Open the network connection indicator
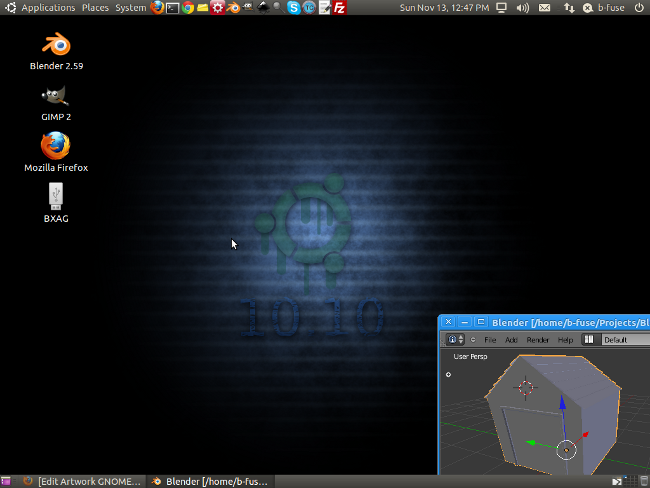This screenshot has width=650, height=488. [x=569, y=7]
